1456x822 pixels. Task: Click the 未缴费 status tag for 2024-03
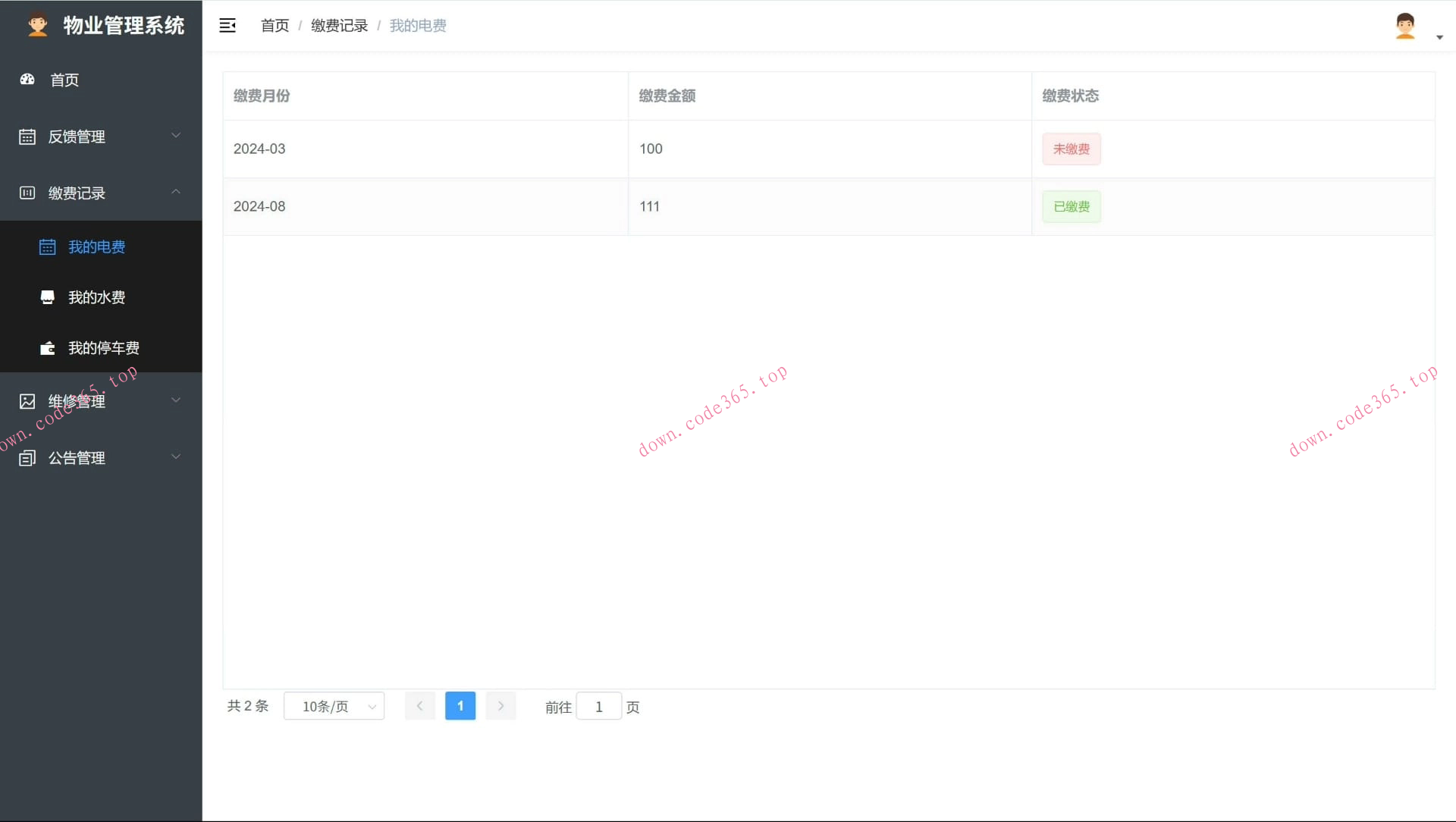tap(1071, 149)
